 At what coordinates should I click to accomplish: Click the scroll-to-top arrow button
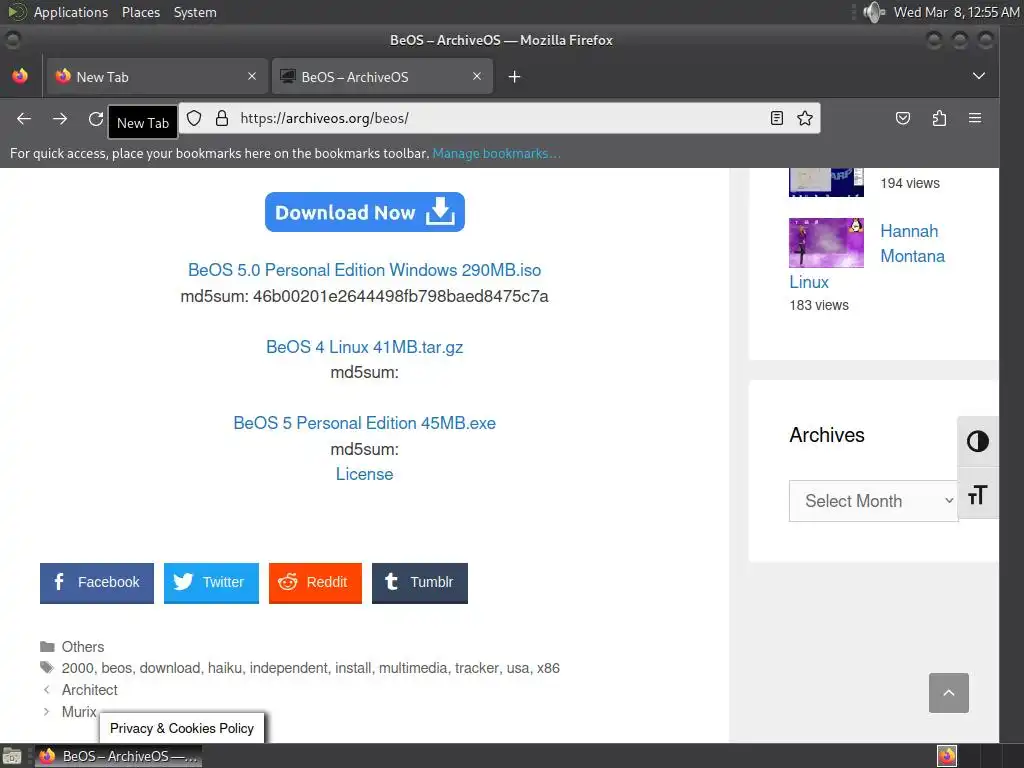948,693
